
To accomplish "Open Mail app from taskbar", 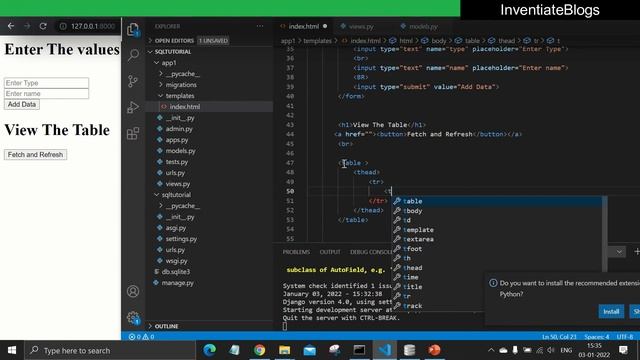I will click(x=310, y=350).
